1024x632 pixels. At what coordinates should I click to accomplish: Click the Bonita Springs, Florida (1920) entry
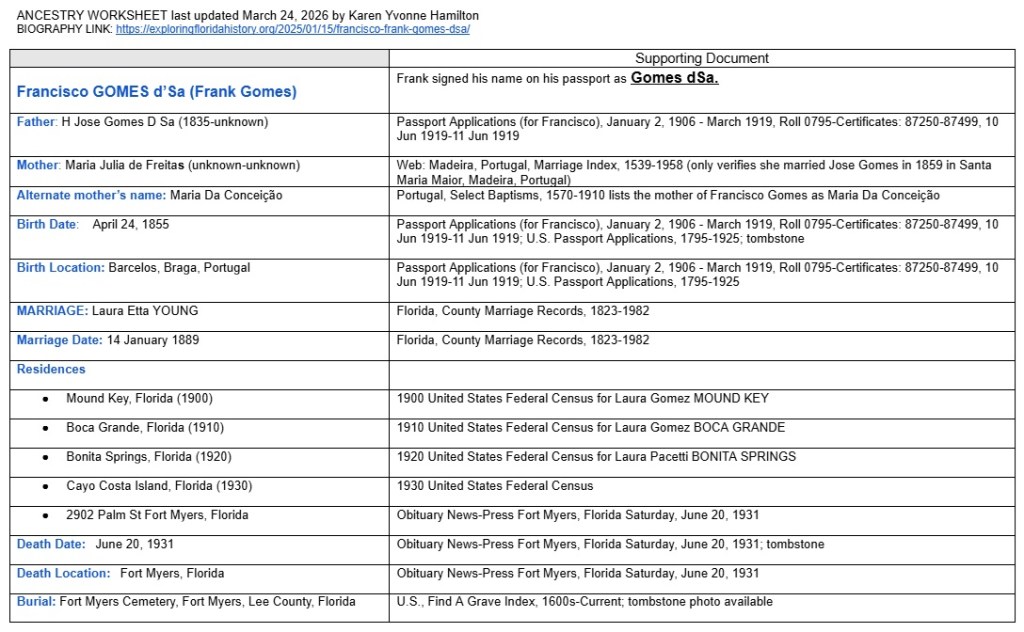click(150, 456)
